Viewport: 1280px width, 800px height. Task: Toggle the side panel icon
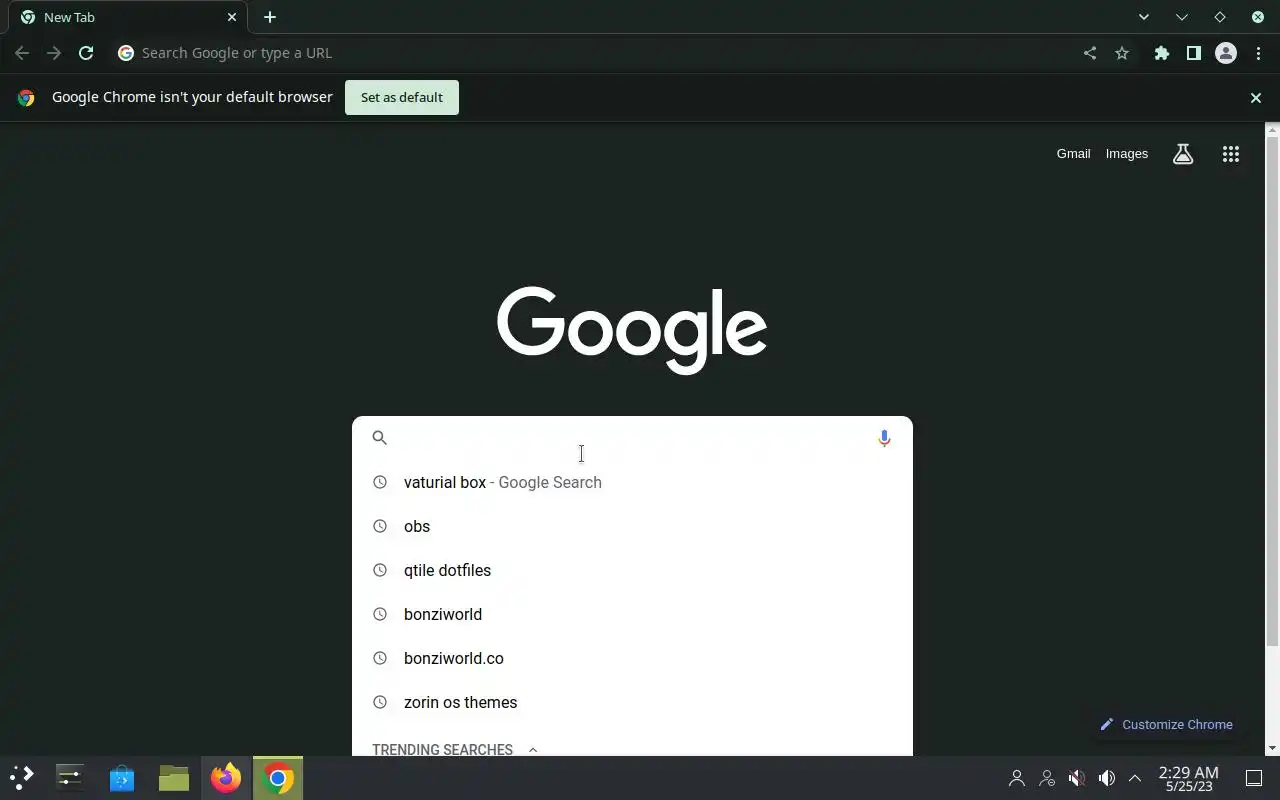tap(1194, 53)
